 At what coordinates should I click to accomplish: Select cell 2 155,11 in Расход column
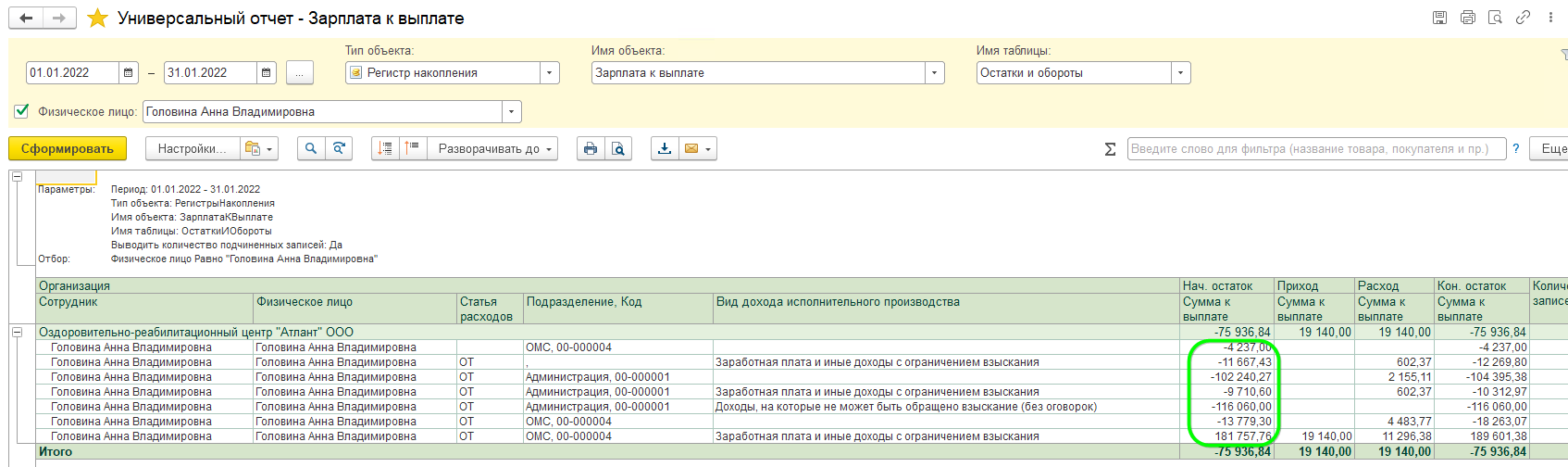pos(1395,377)
